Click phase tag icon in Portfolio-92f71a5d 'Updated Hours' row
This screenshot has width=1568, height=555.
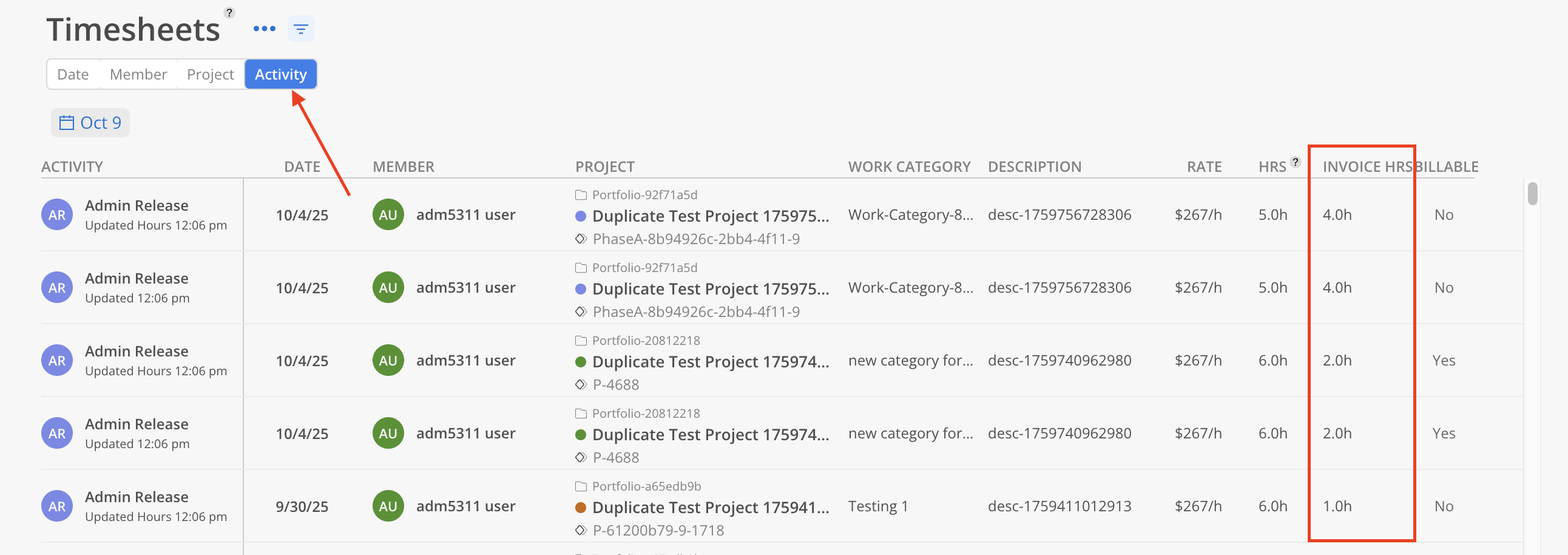[581, 239]
